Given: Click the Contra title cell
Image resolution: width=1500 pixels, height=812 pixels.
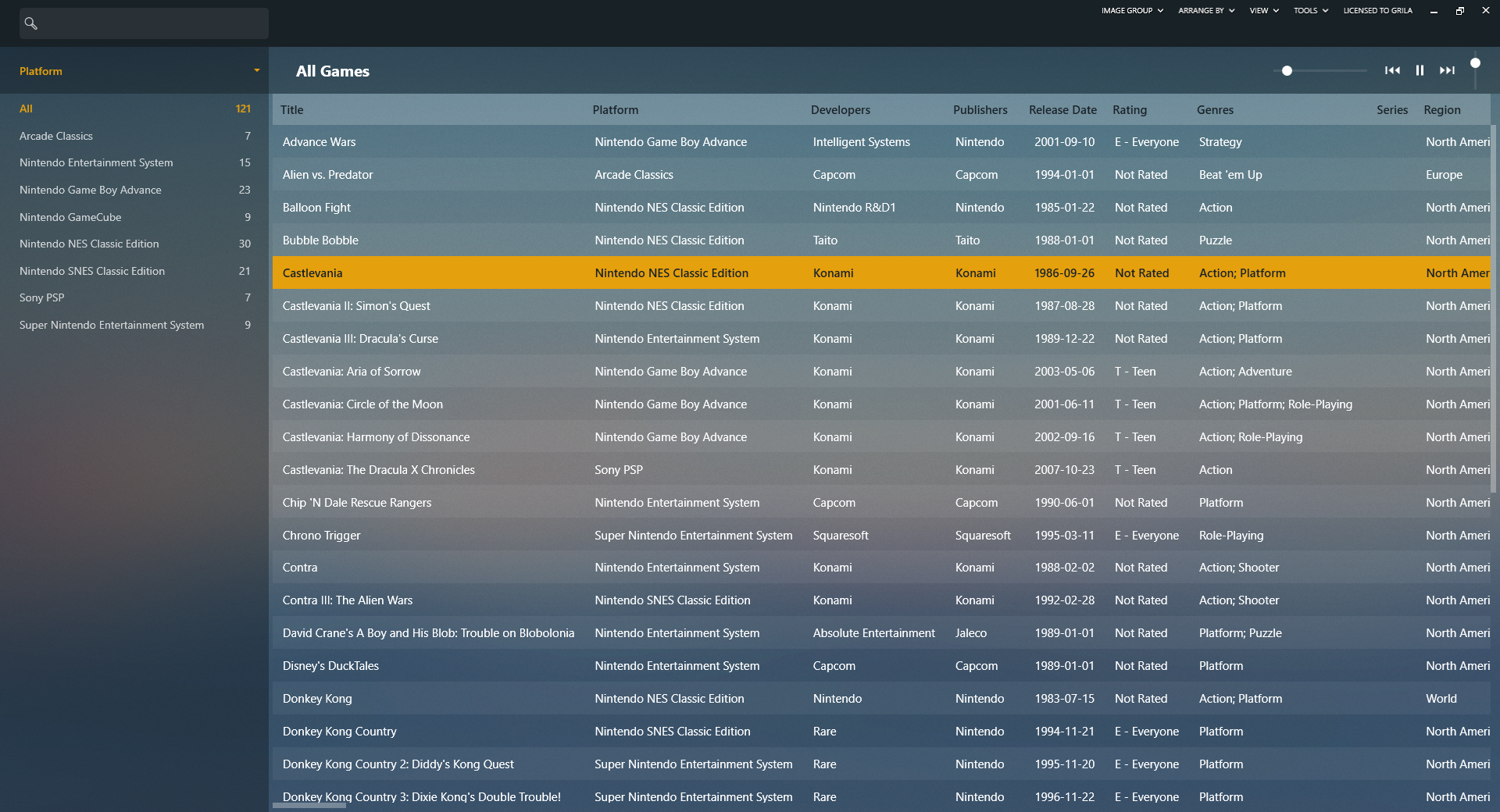Looking at the screenshot, I should [x=300, y=568].
